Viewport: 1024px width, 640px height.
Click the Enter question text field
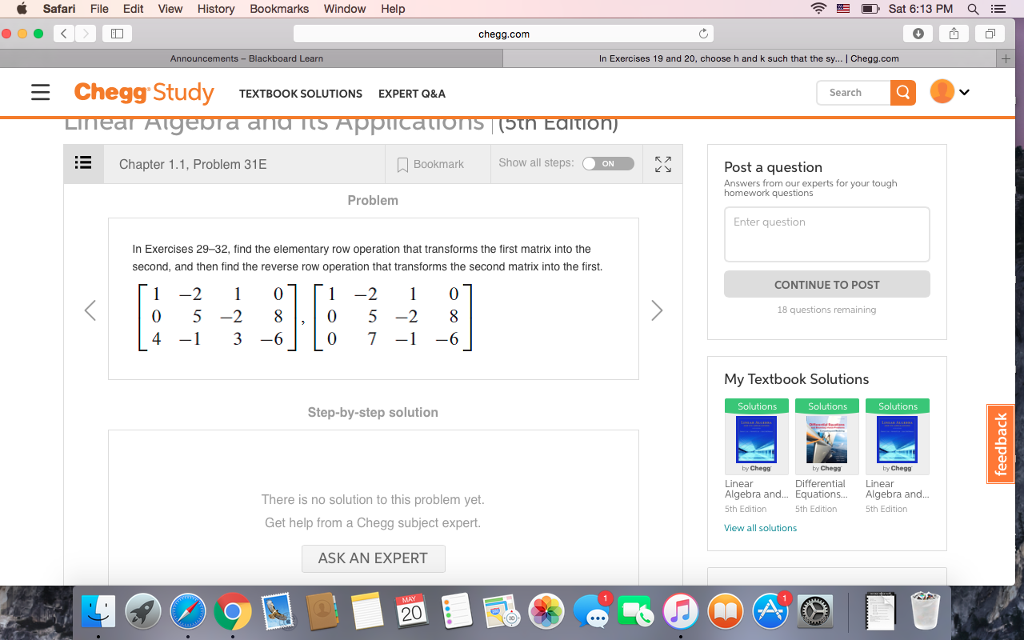pos(827,233)
